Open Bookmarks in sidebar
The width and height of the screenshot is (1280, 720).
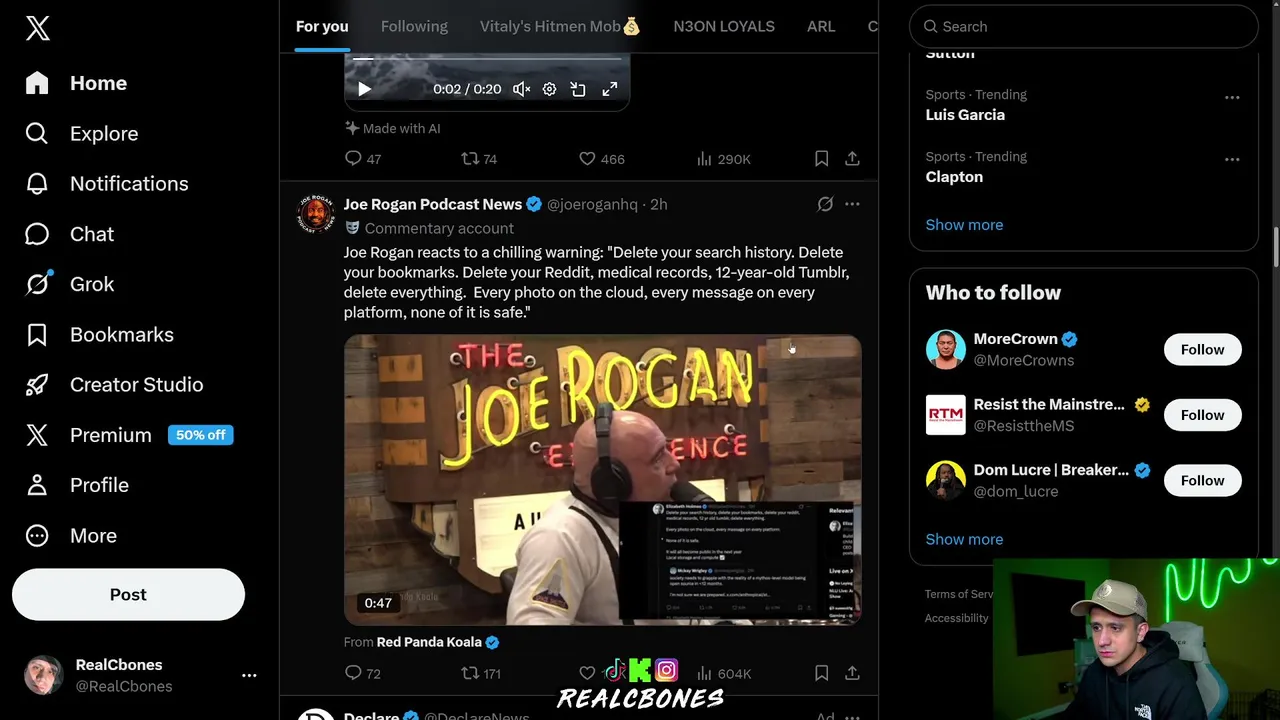100,334
